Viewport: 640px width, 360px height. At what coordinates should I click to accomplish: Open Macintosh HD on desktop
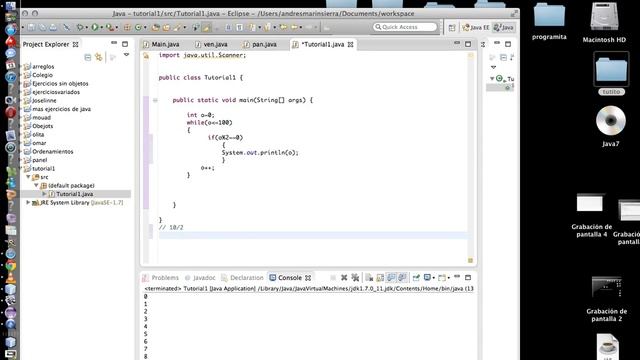coord(604,23)
